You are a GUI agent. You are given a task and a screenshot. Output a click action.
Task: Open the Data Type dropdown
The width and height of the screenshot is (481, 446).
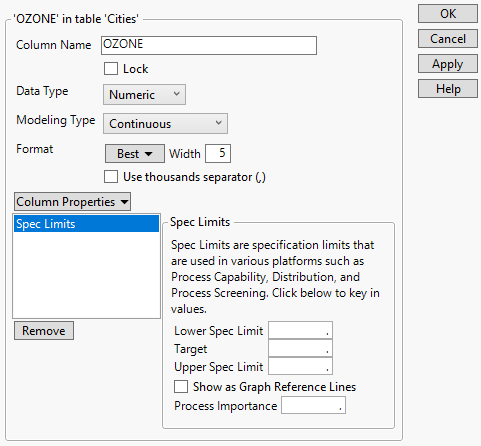[144, 95]
